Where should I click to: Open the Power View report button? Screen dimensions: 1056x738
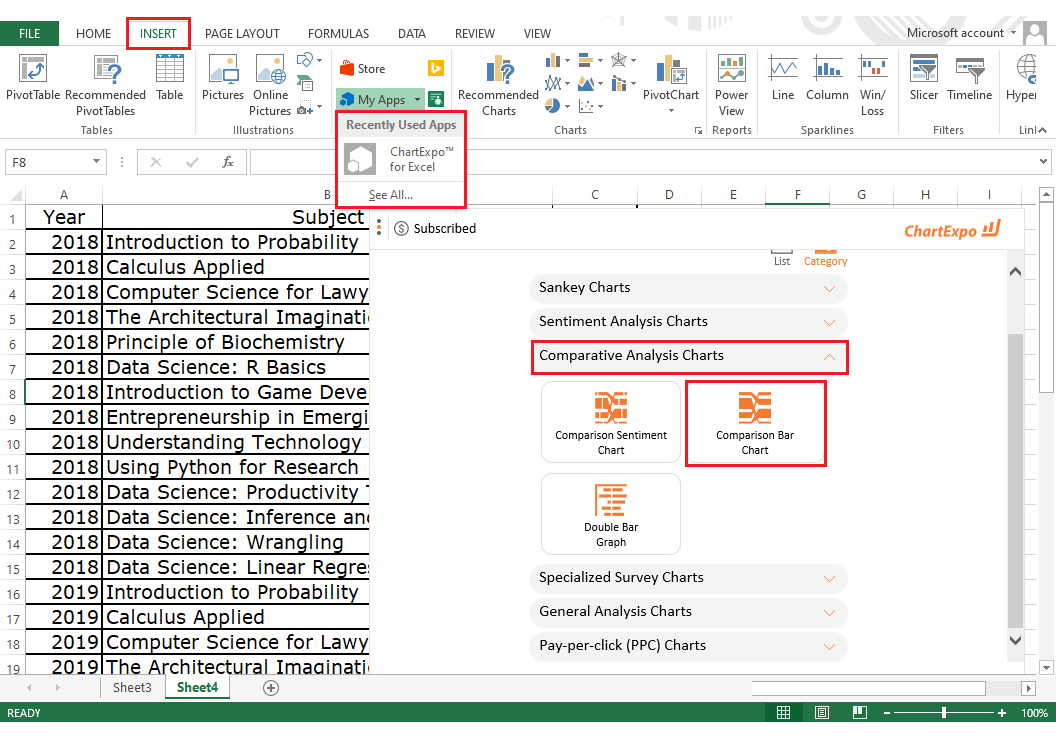731,84
